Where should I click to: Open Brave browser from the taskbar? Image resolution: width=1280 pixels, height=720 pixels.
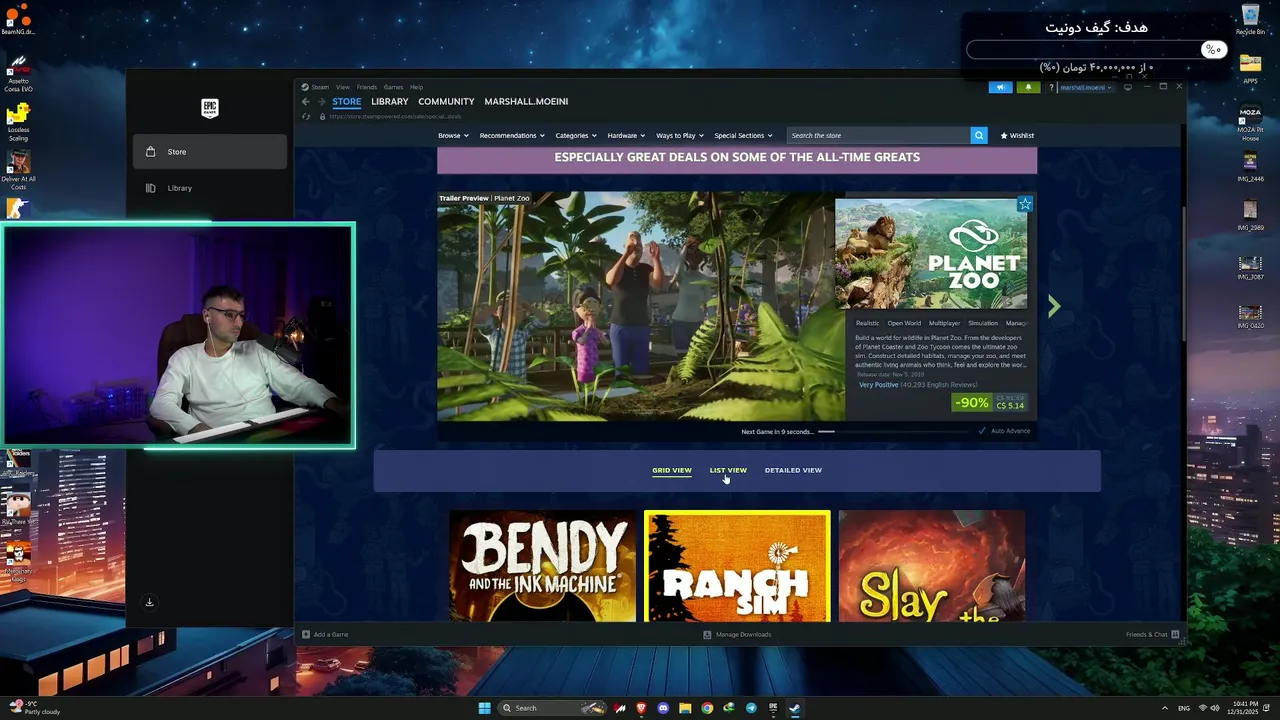coord(641,708)
